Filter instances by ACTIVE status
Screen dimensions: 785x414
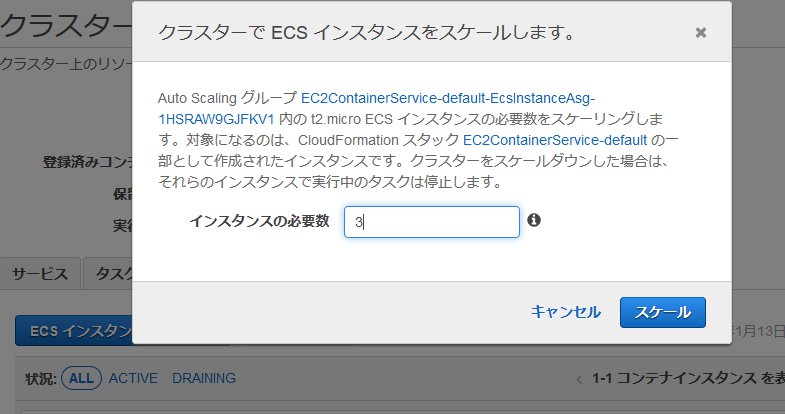(133, 378)
